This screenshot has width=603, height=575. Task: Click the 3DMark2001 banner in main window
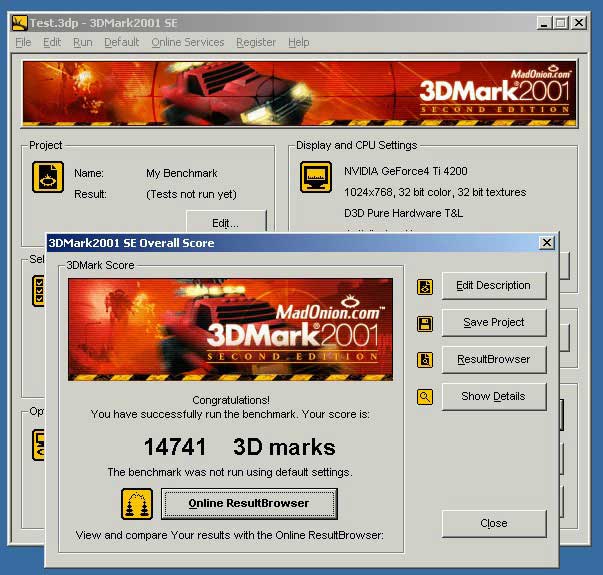300,94
